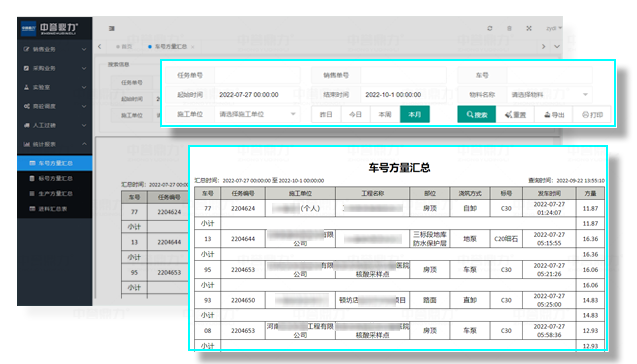Click the 打印 print button
The width and height of the screenshot is (637, 364).
click(x=592, y=115)
